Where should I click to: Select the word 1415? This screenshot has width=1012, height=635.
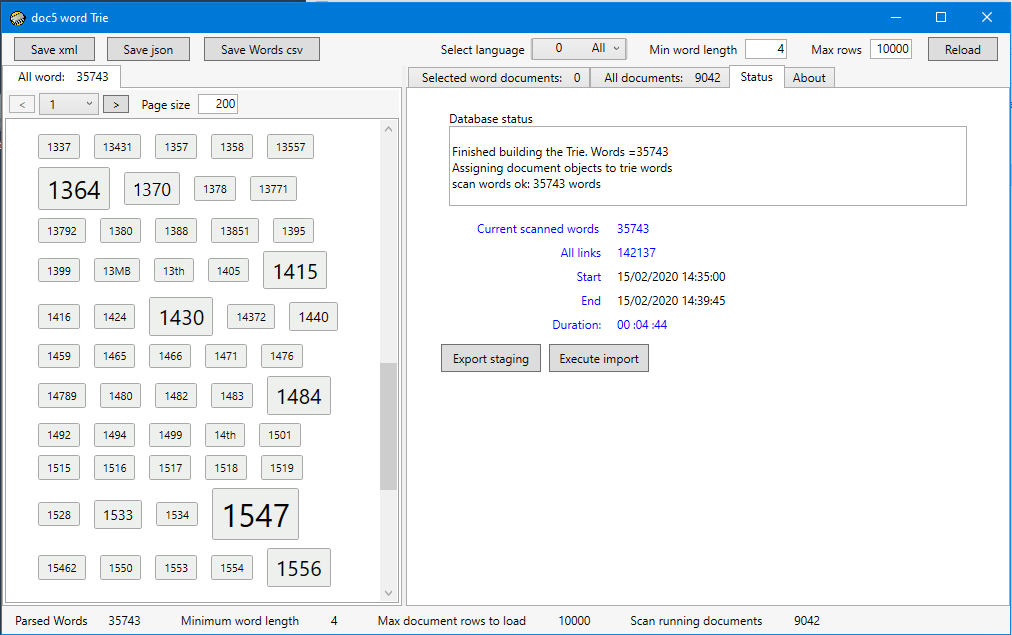pyautogui.click(x=295, y=271)
